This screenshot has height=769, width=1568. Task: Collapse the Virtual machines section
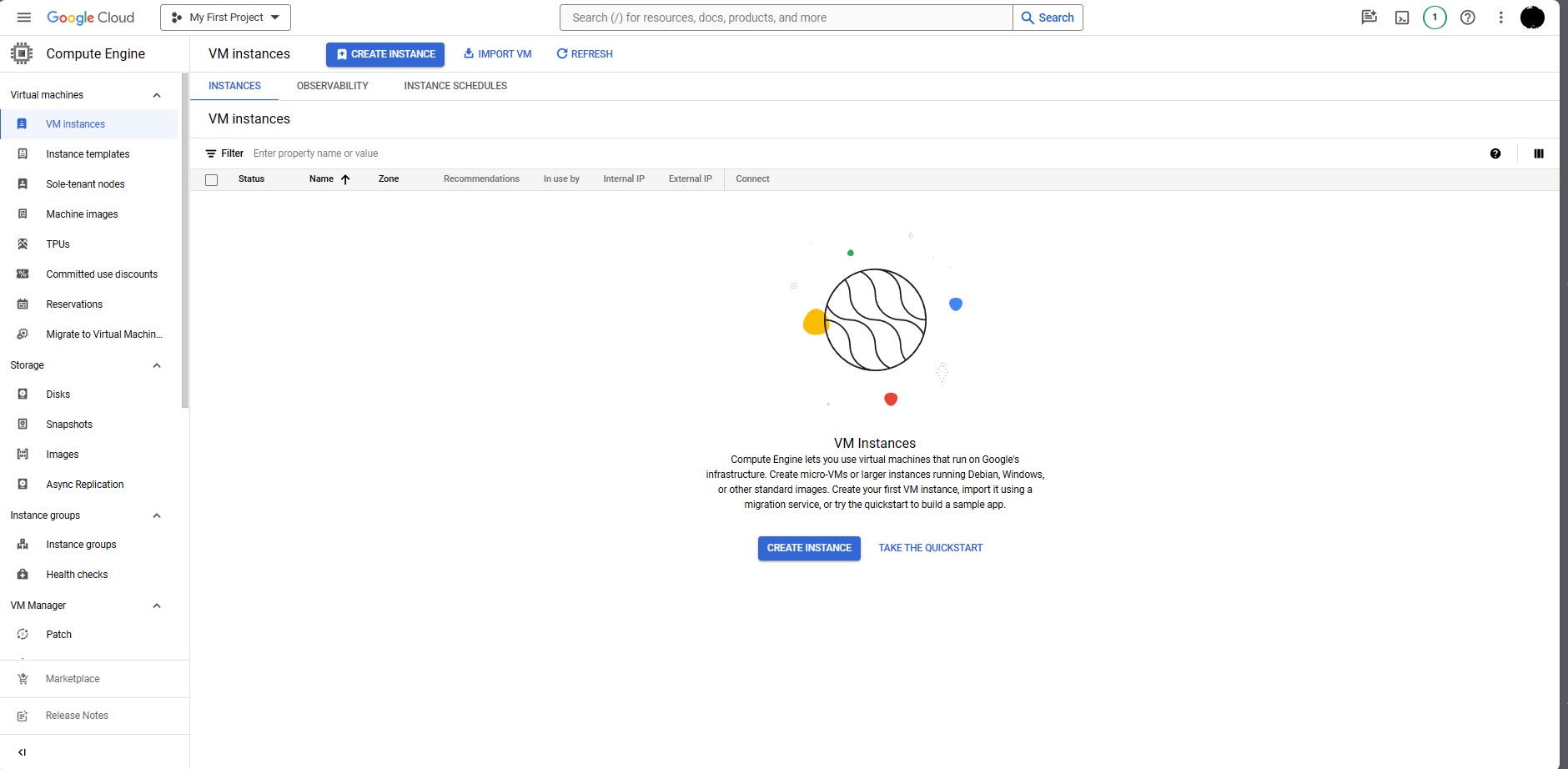(156, 95)
